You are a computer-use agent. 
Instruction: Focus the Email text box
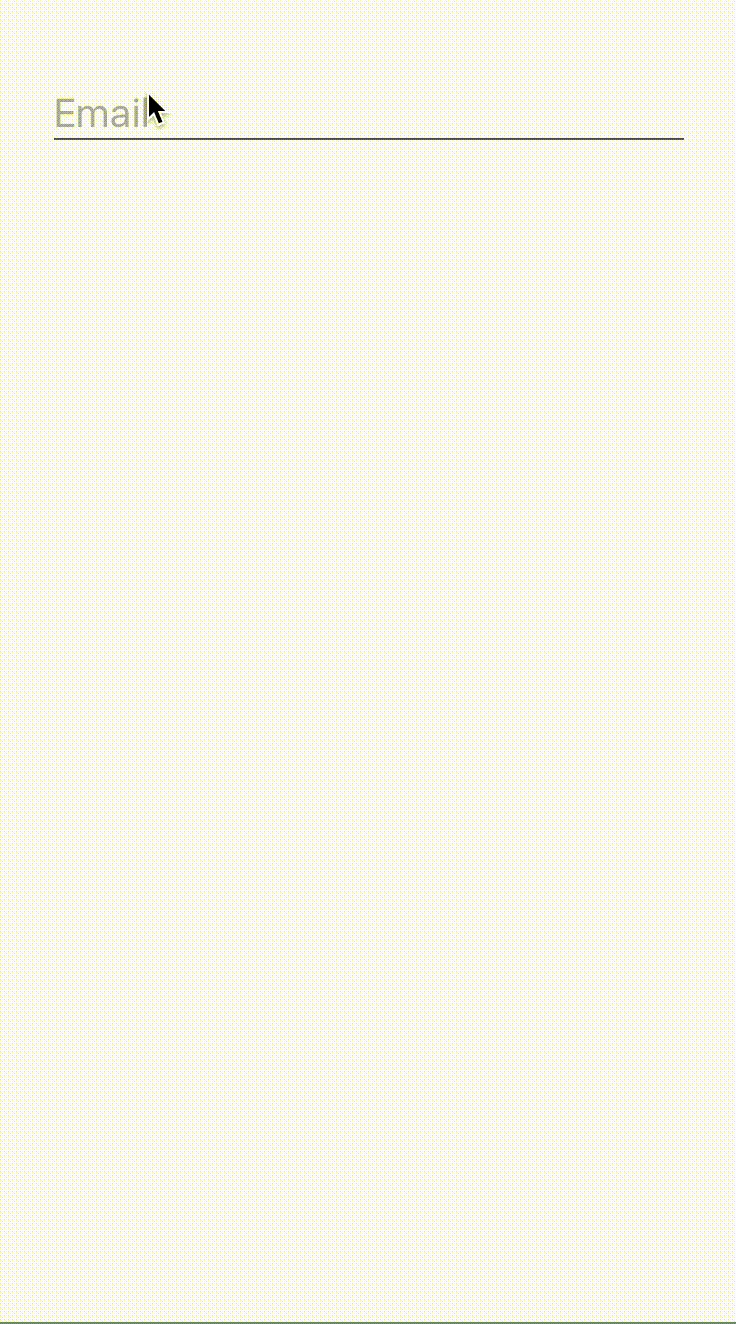tap(368, 114)
